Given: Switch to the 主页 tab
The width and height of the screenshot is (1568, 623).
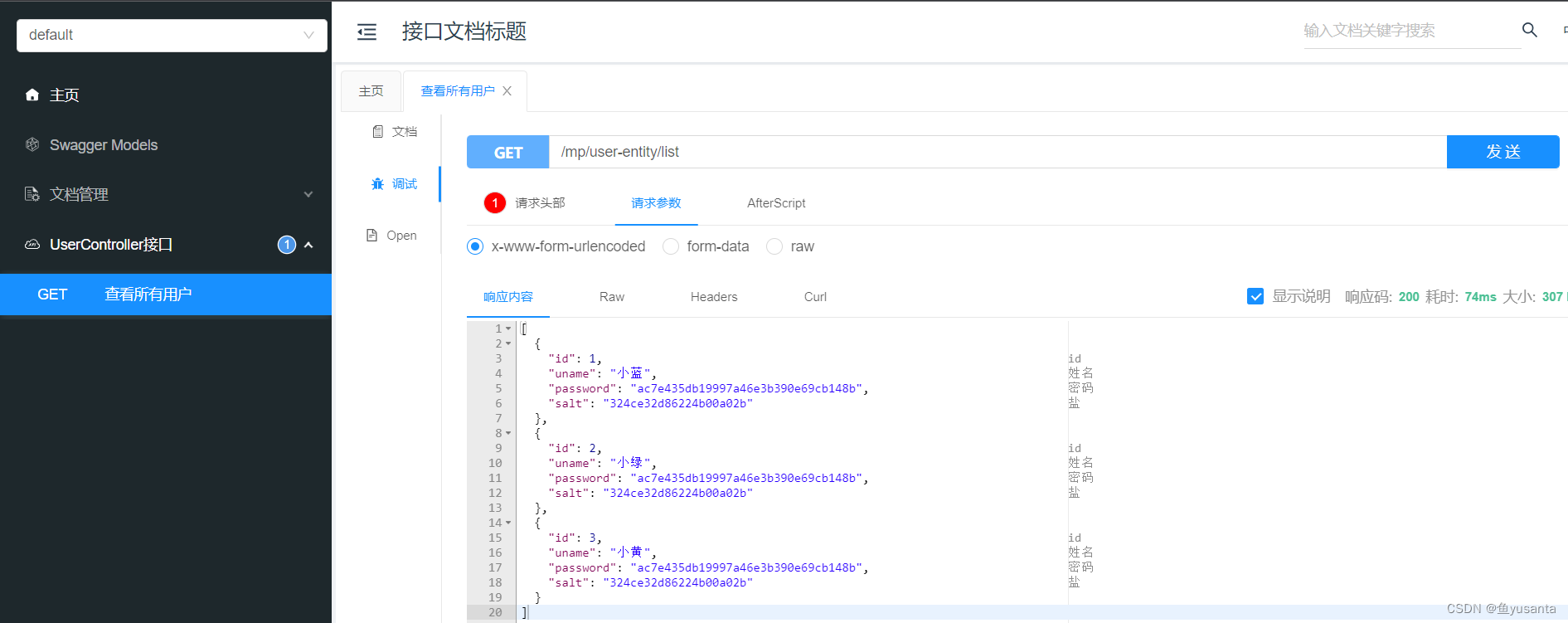Looking at the screenshot, I should pos(371,91).
